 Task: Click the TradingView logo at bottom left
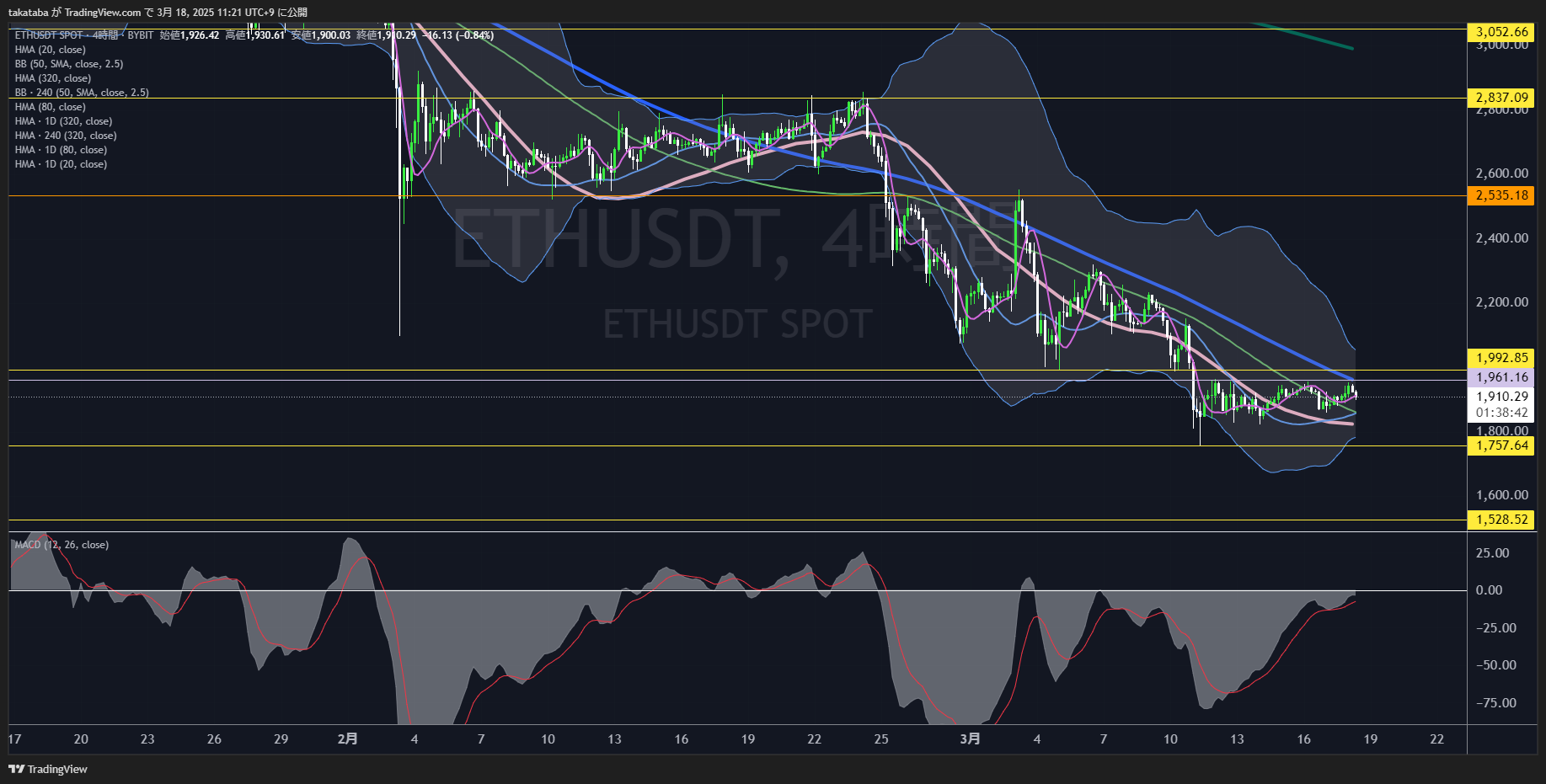tap(48, 769)
